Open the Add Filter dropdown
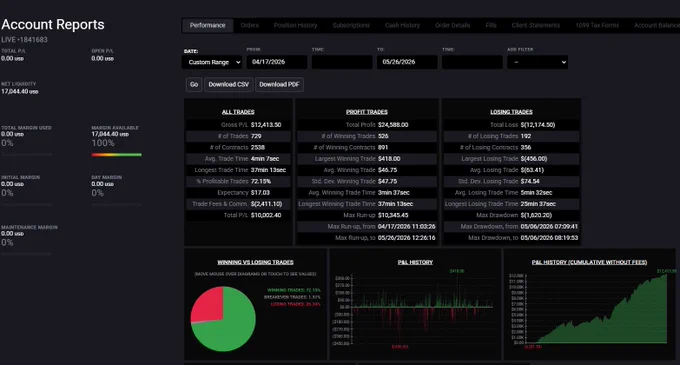680x365 pixels. pos(537,62)
